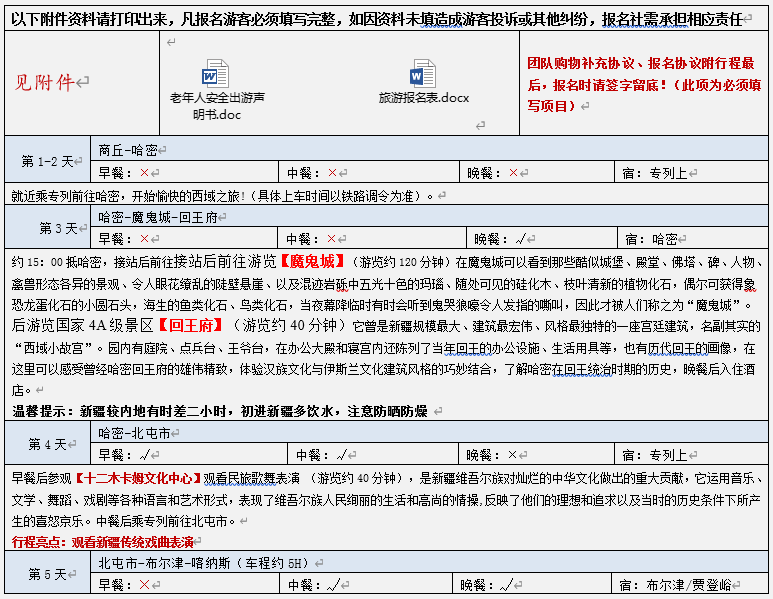Select the red 见附件 text
Viewport: 773px width, 599px height.
(44, 82)
